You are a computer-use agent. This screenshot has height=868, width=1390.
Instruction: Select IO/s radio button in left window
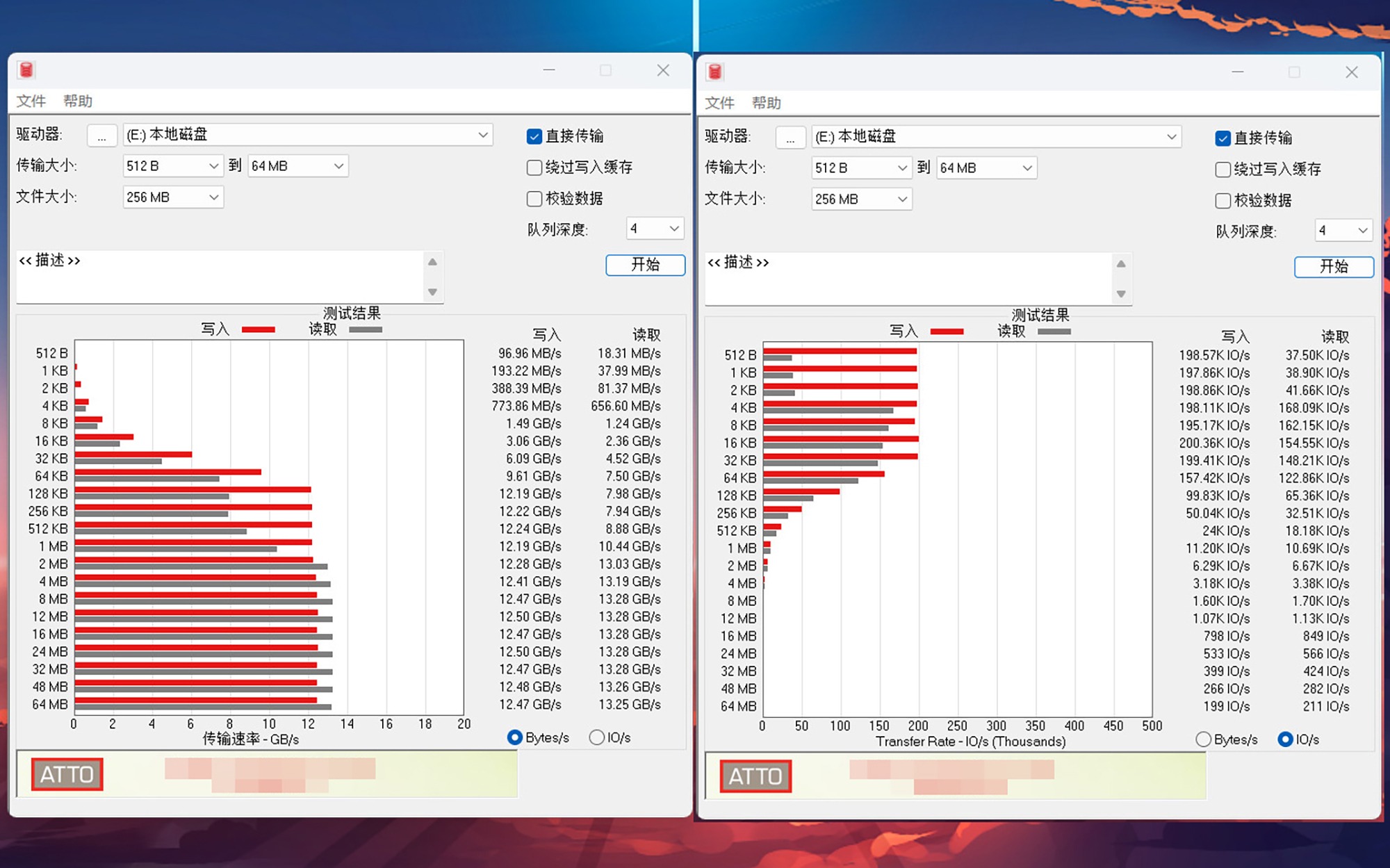[596, 737]
